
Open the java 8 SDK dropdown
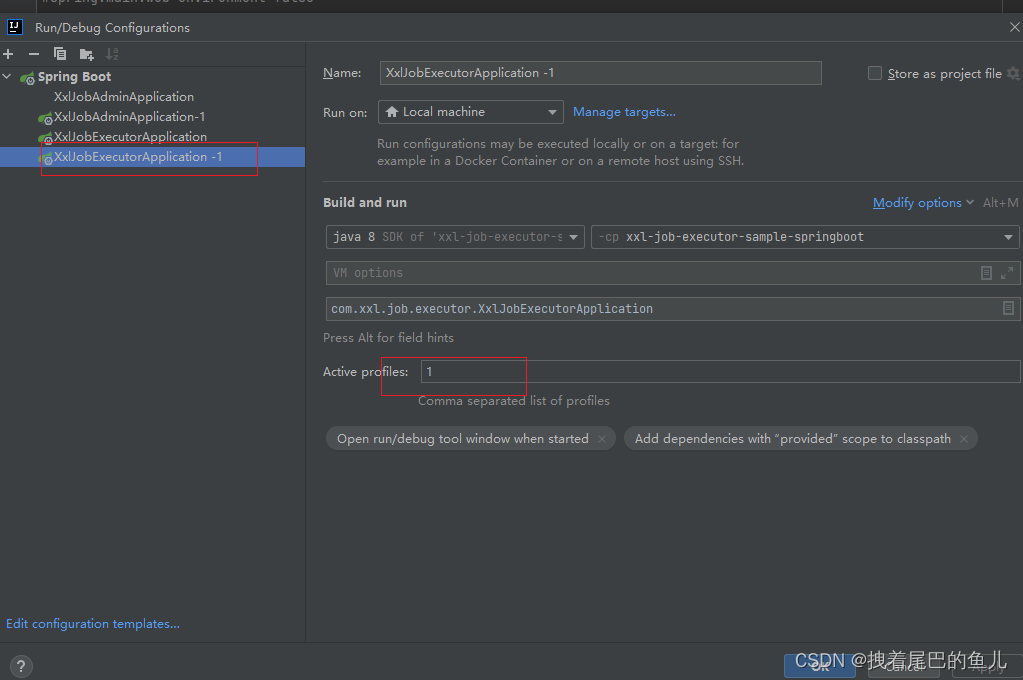[x=455, y=237]
